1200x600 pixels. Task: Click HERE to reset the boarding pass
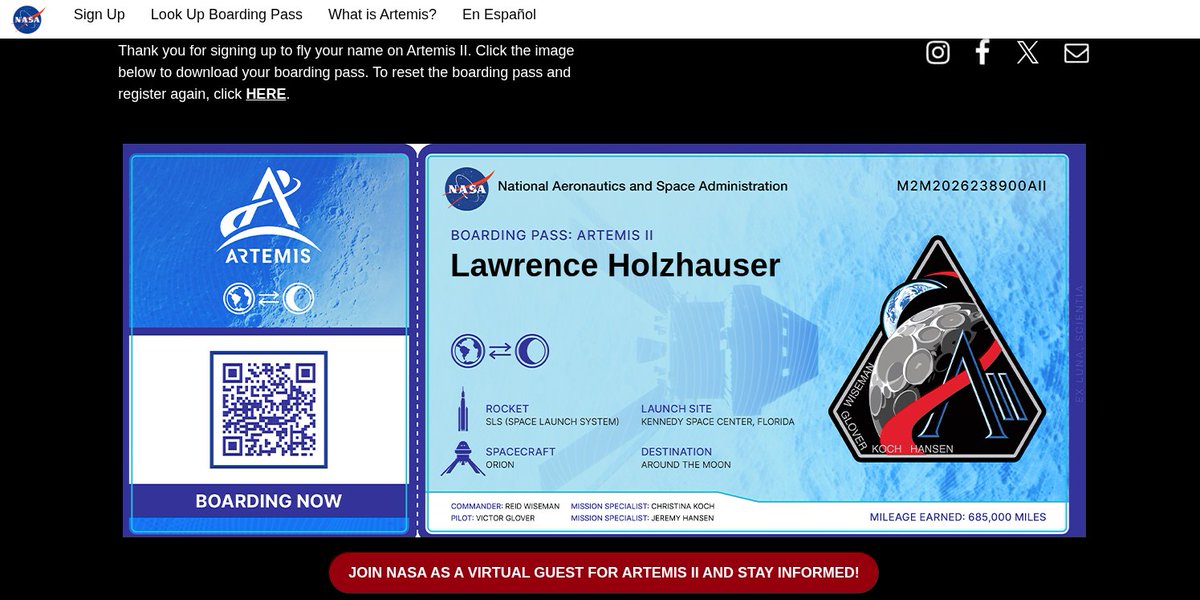pos(266,94)
